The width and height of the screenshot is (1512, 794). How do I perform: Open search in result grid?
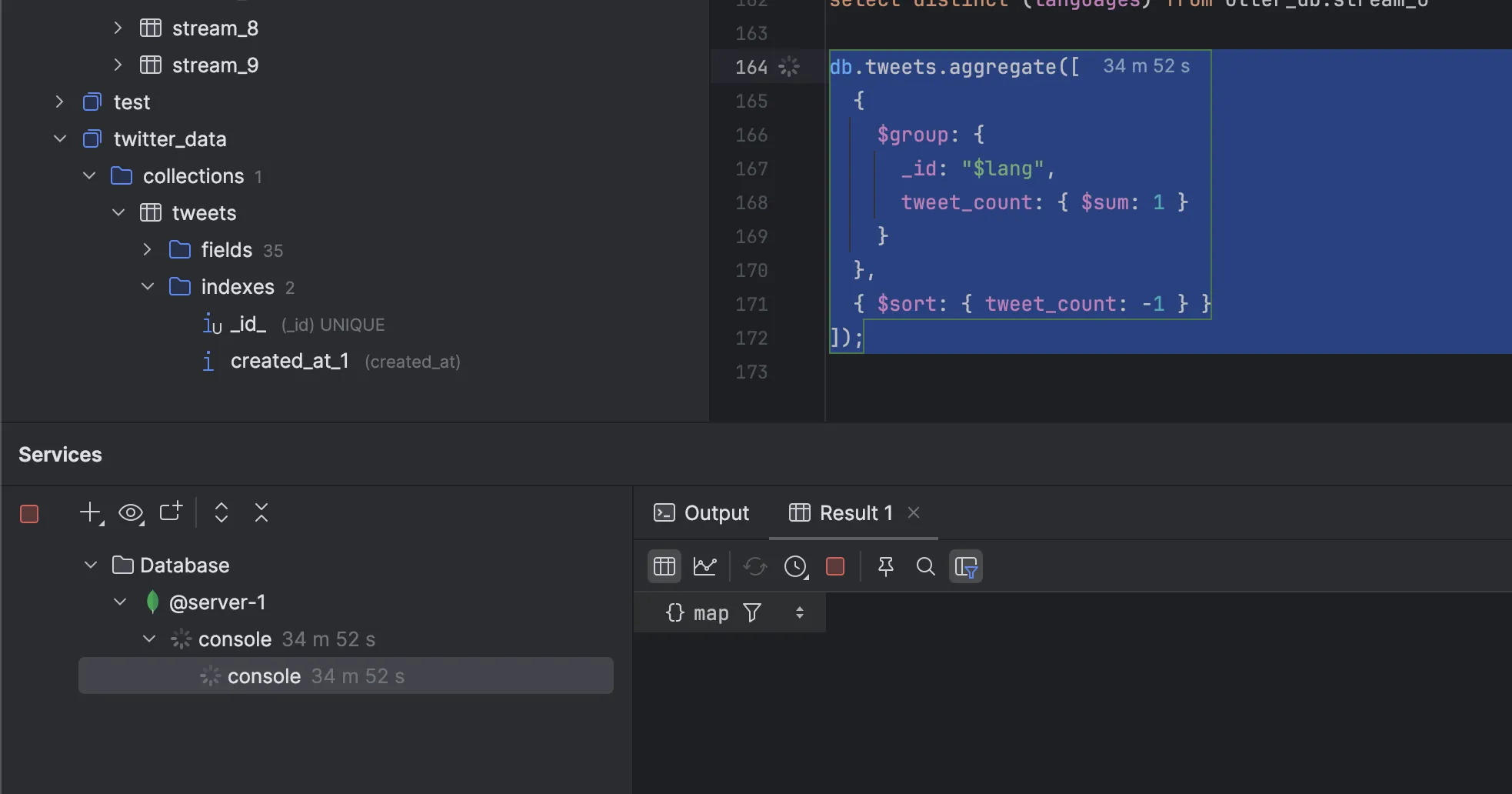(x=926, y=567)
